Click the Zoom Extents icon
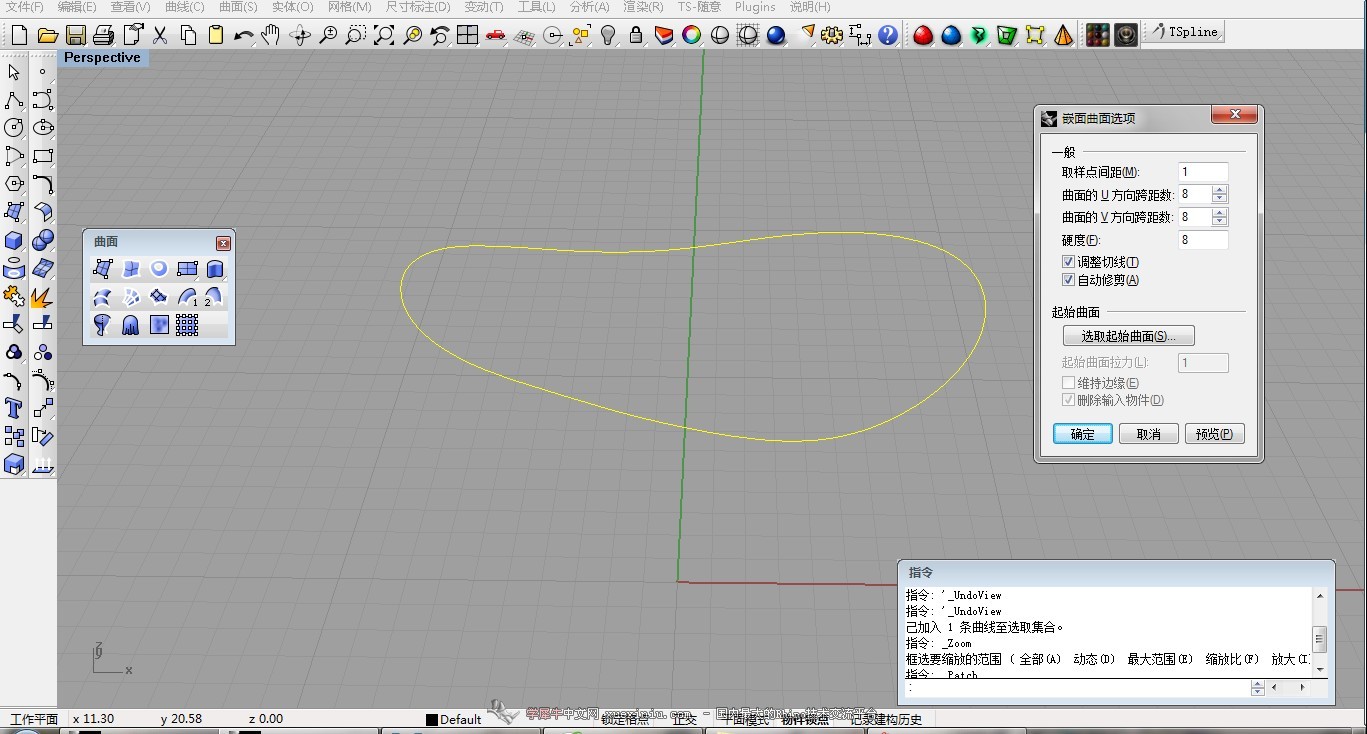Image resolution: width=1367 pixels, height=734 pixels. 383,36
